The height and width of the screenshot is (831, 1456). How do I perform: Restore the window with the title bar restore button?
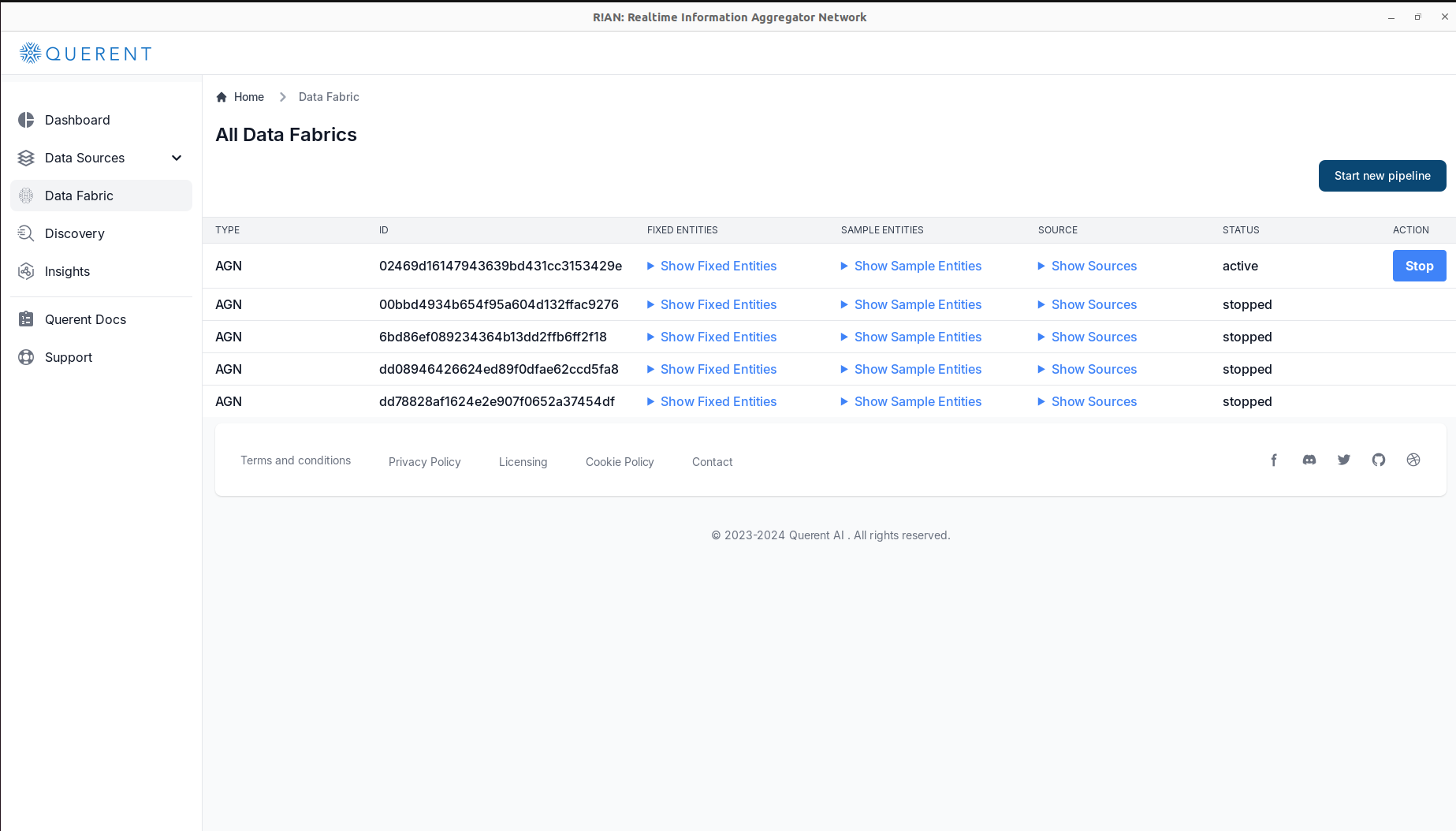1417,17
